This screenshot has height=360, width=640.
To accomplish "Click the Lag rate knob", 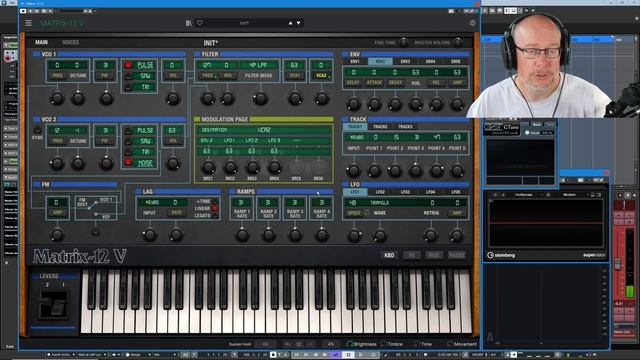I will tap(176, 235).
